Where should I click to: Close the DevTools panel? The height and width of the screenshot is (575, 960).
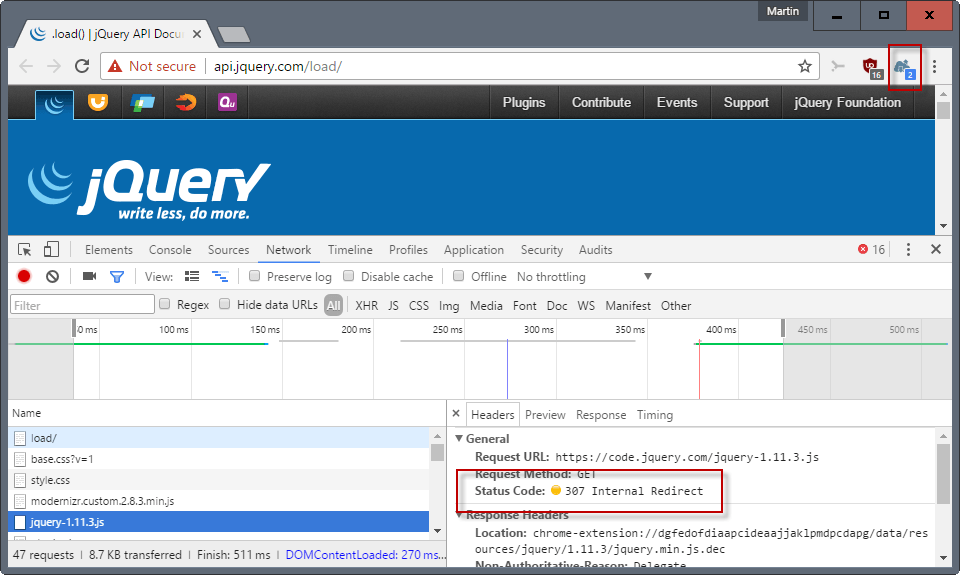(936, 249)
